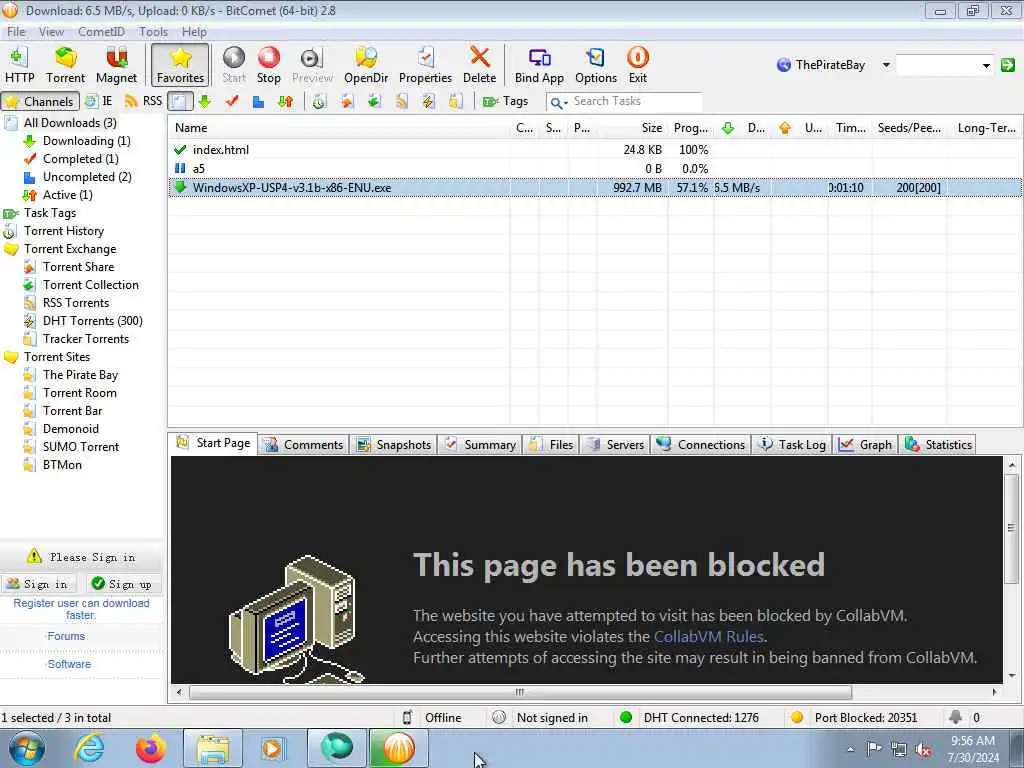Filter by completed red check icon
Viewport: 1024px width, 768px height.
pyautogui.click(x=232, y=101)
